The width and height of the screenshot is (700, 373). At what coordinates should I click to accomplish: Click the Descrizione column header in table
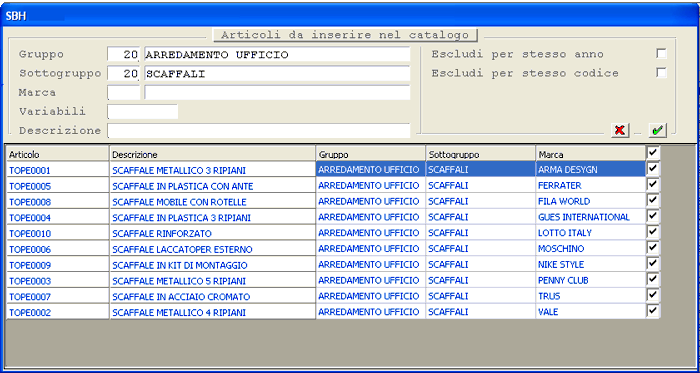[212, 154]
